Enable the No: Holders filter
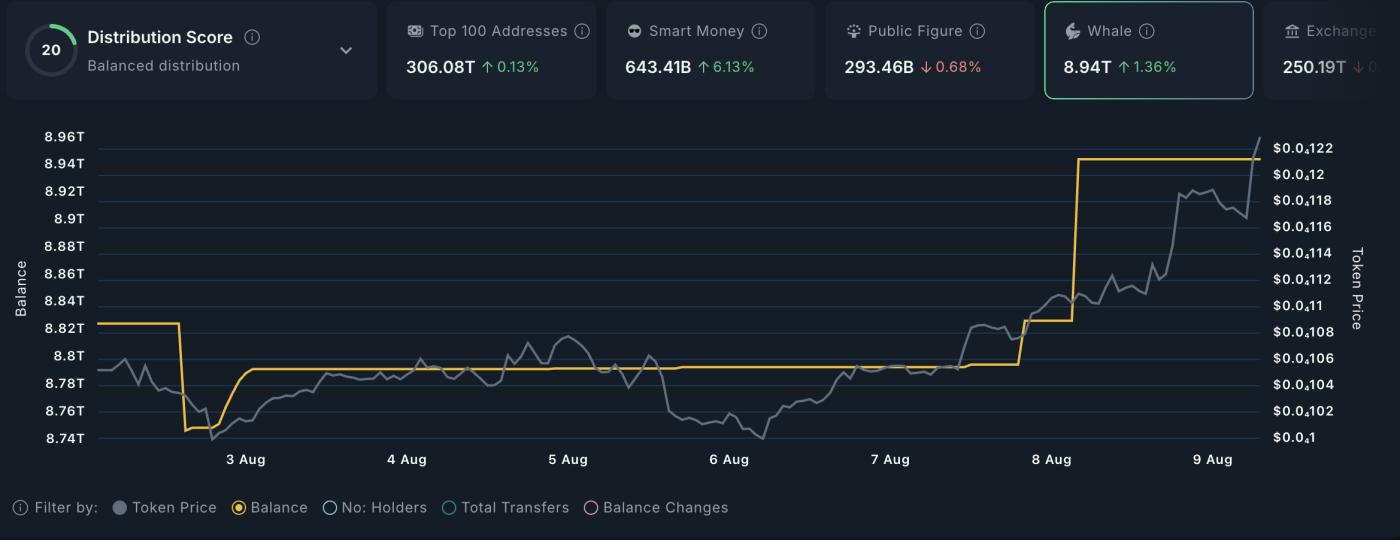 375,508
